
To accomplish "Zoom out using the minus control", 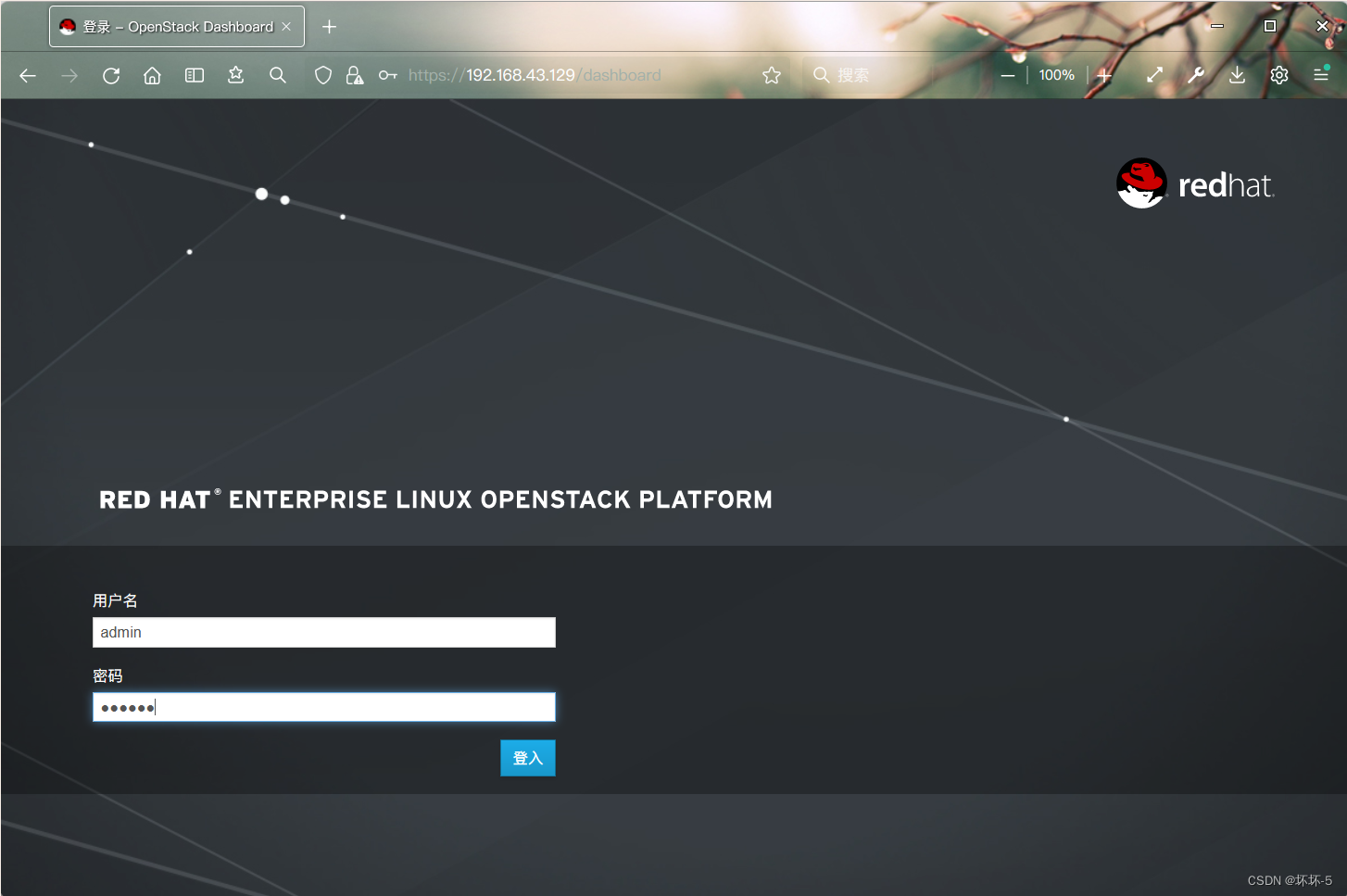I will coord(1008,75).
